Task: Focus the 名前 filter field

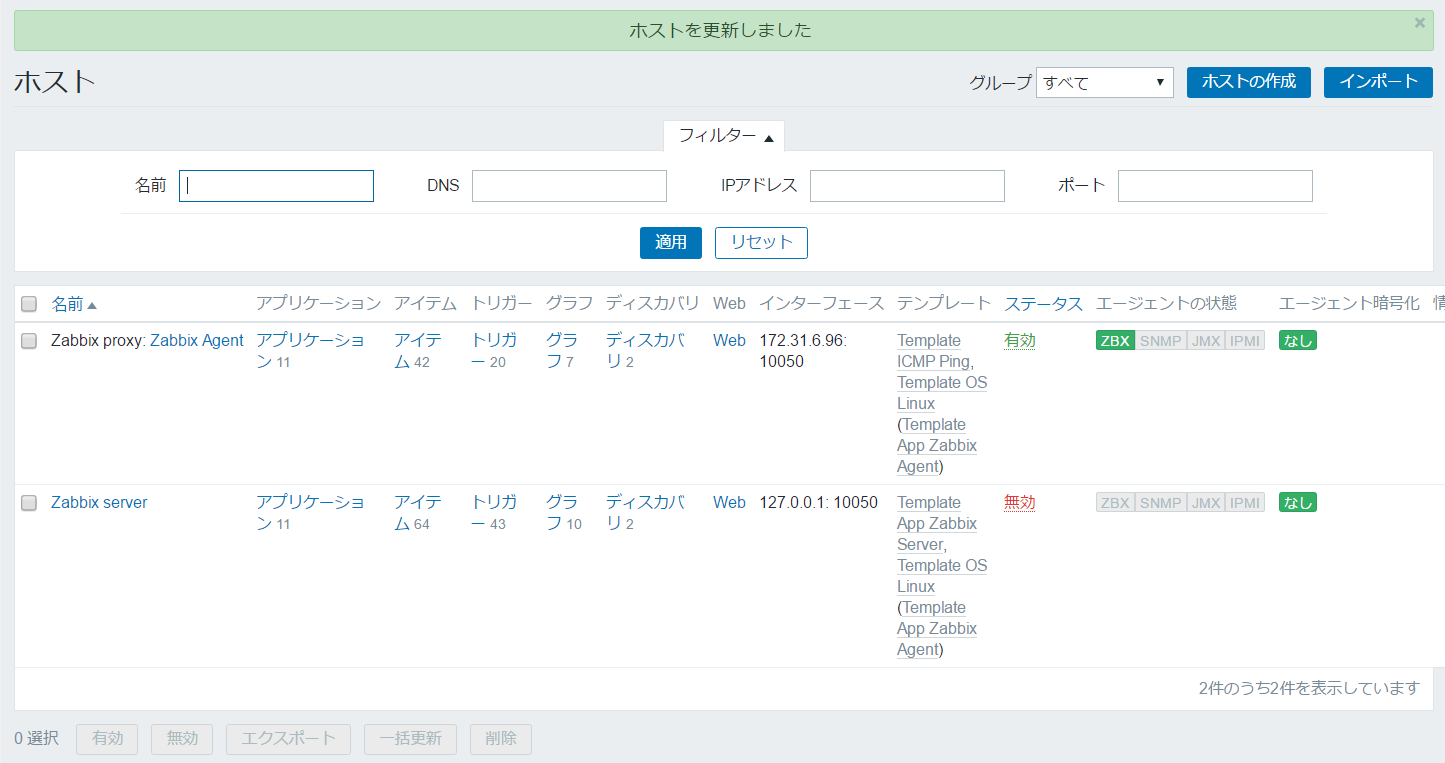Action: (276, 186)
